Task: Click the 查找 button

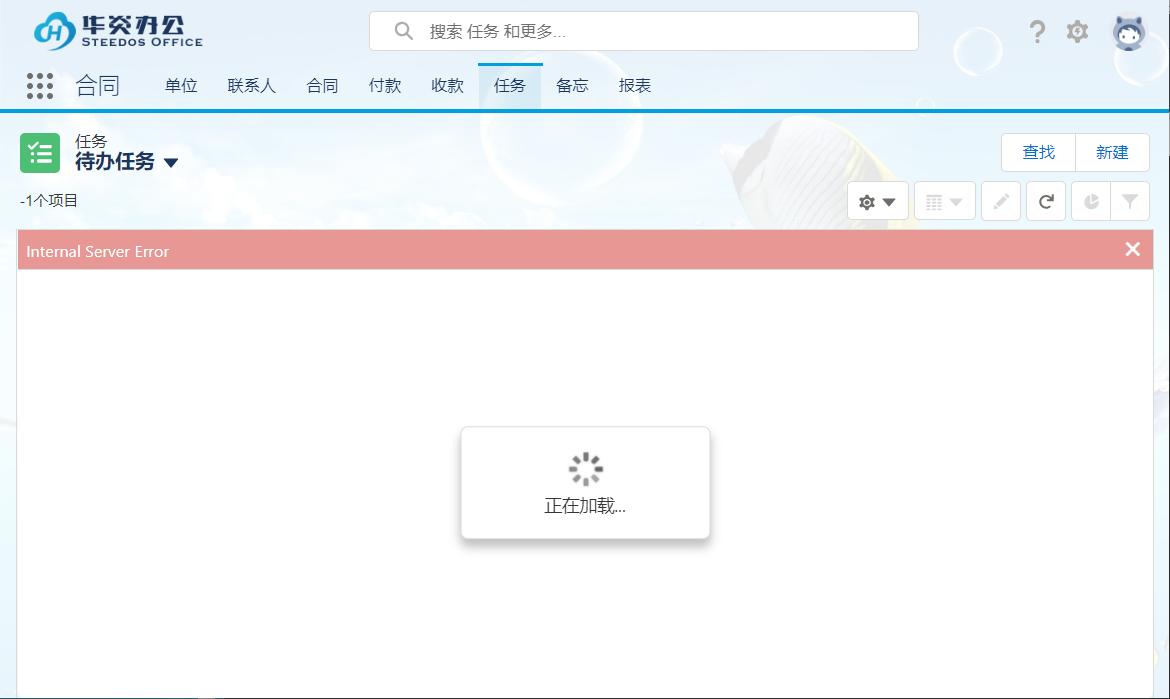Action: (x=1038, y=153)
